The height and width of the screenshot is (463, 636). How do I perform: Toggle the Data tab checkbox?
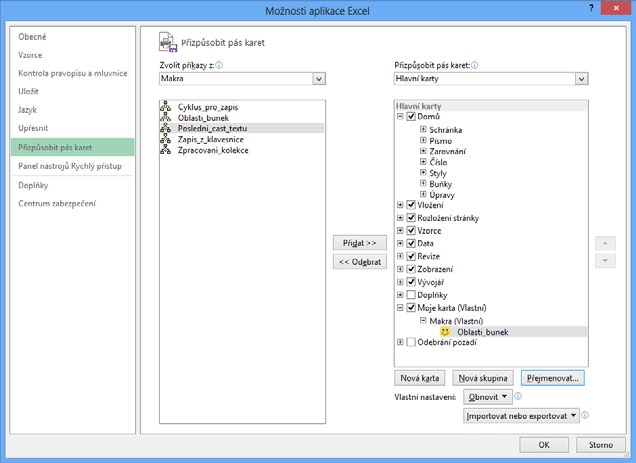(x=411, y=243)
